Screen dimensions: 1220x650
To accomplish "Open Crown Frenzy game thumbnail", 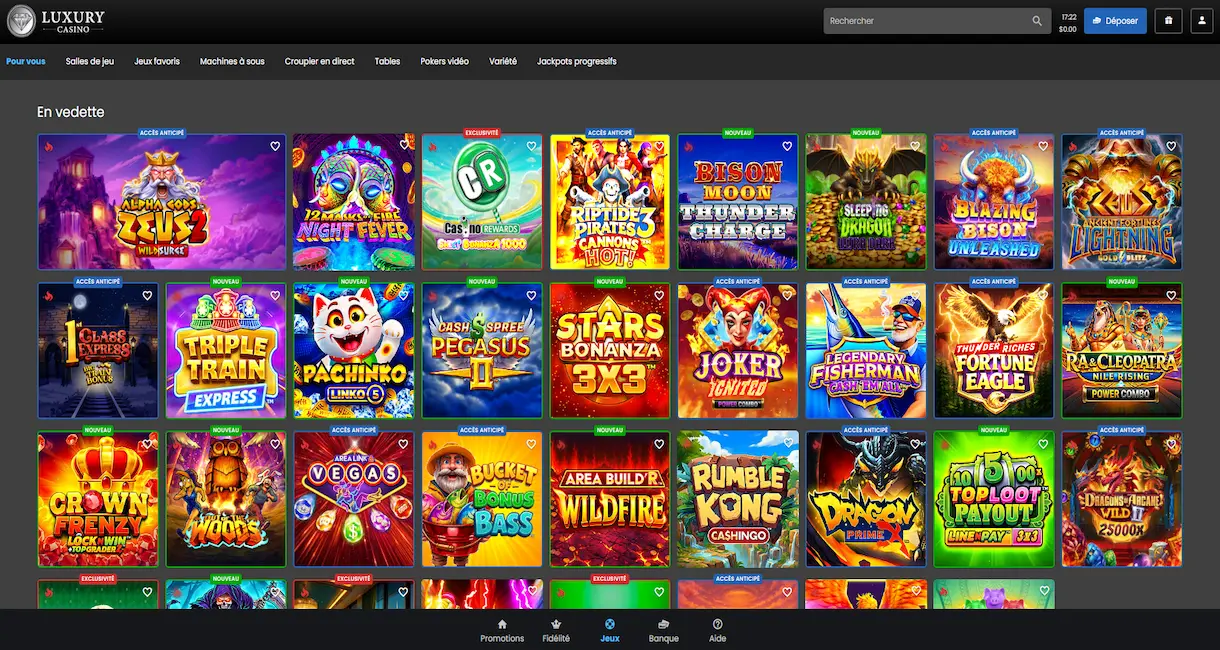I will (x=98, y=499).
